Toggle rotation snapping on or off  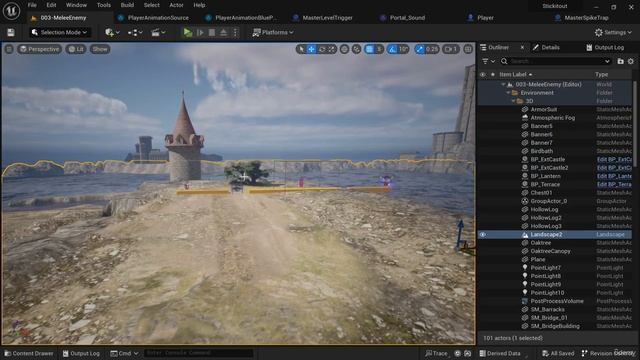tap(392, 49)
